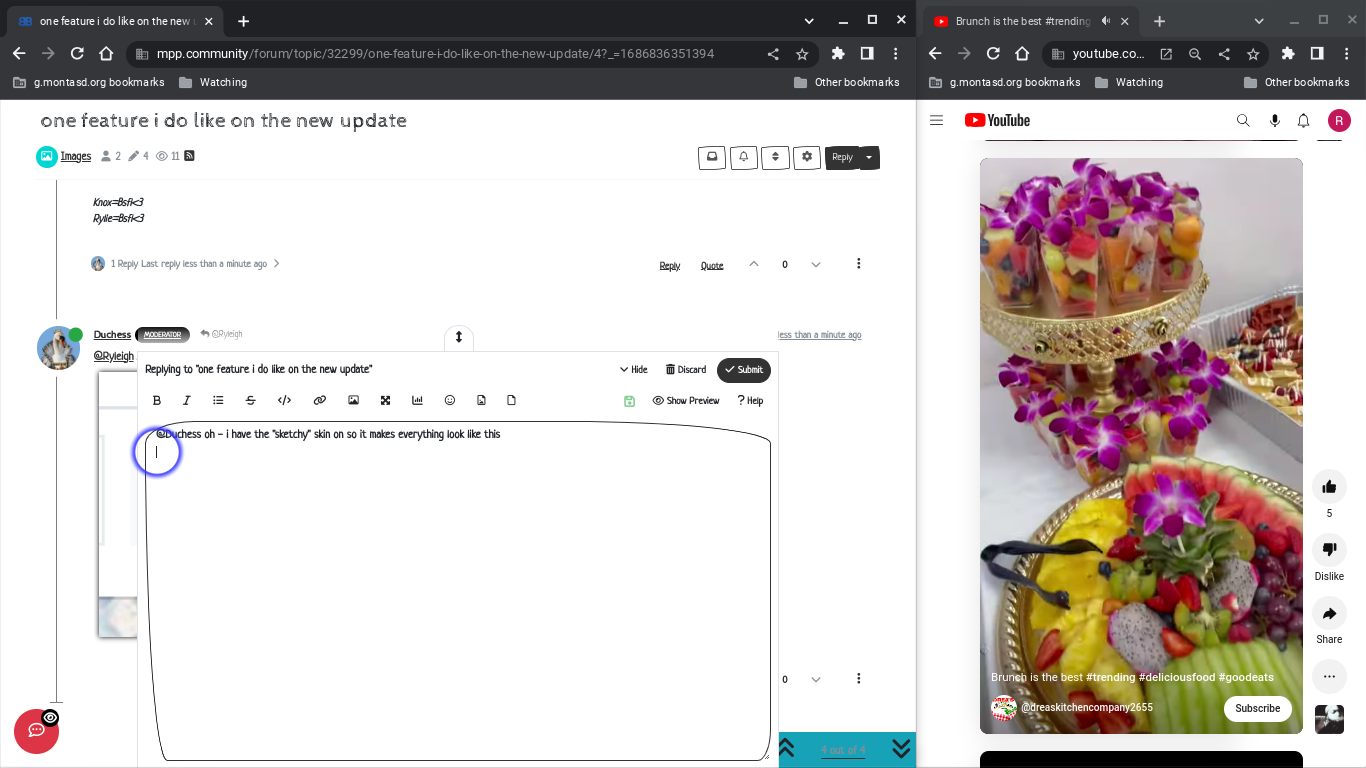Open first post's three-dot menu

(x=859, y=264)
